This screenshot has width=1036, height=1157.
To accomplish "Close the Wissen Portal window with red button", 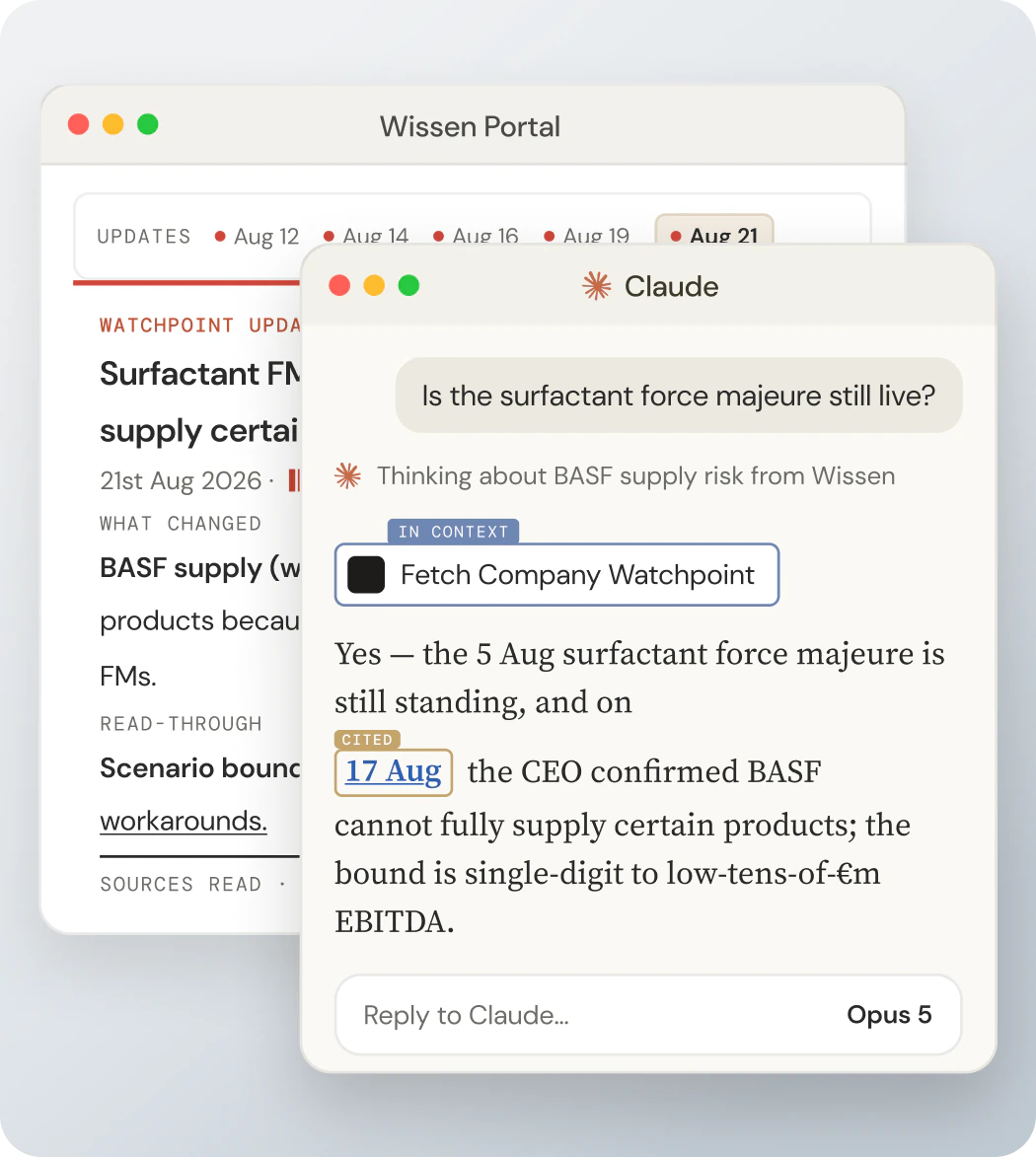I will [x=78, y=124].
